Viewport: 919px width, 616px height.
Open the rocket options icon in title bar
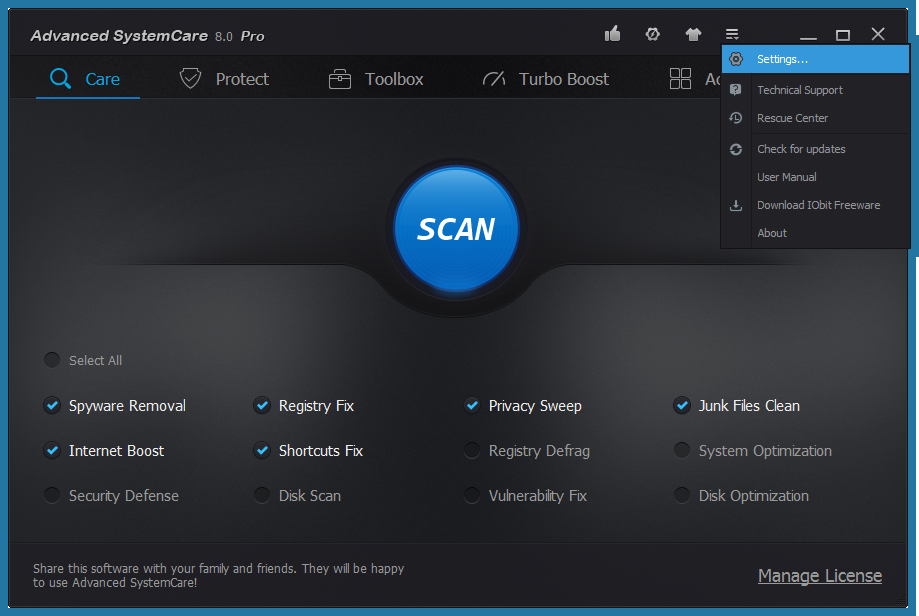(652, 34)
